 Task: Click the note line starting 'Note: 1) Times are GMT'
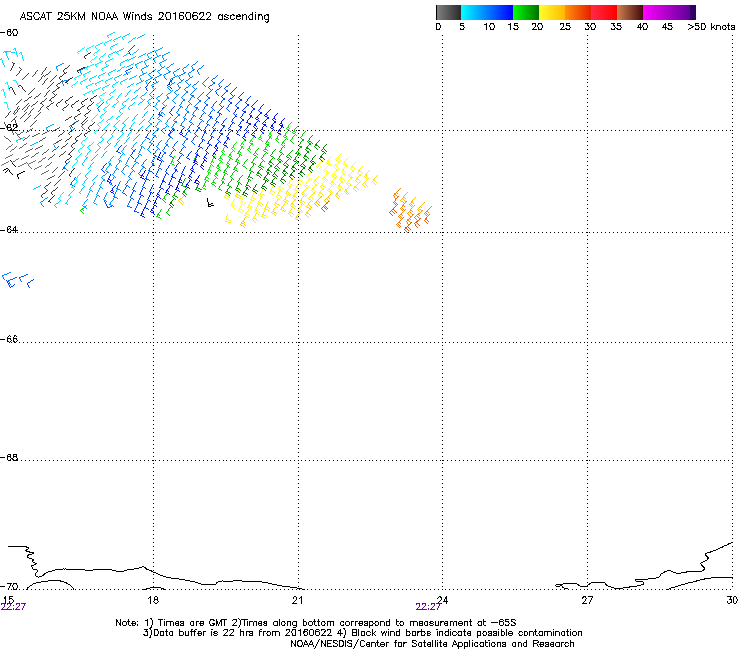(x=316, y=623)
